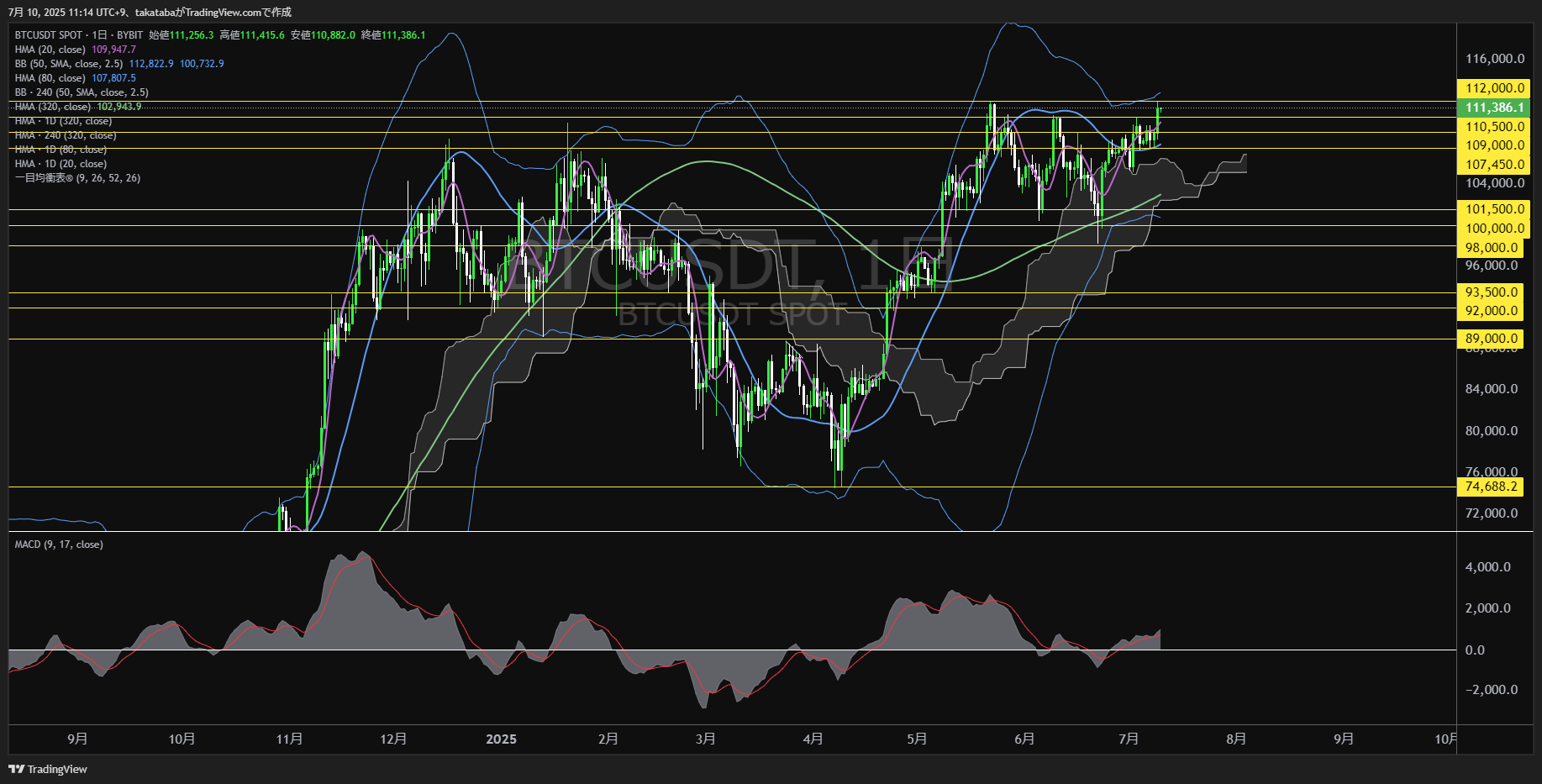This screenshot has height=784, width=1542.
Task: Click the 6月 label on time axis
Action: 1024,739
